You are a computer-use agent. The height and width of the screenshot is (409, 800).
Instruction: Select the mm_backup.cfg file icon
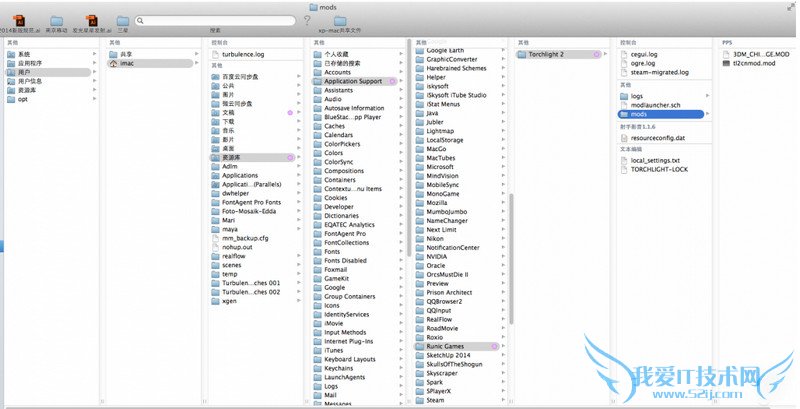[x=215, y=238]
